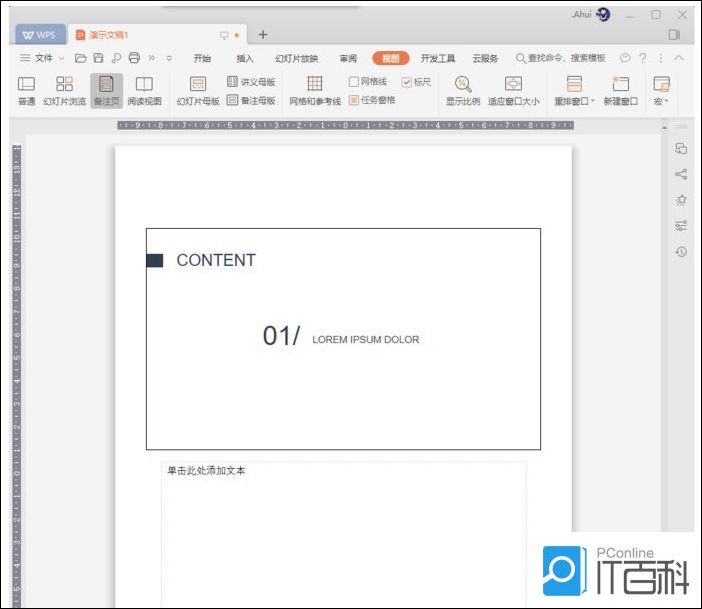This screenshot has height=609, width=702.
Task: Open Slide Master (幻灯片母版)
Action: [198, 91]
